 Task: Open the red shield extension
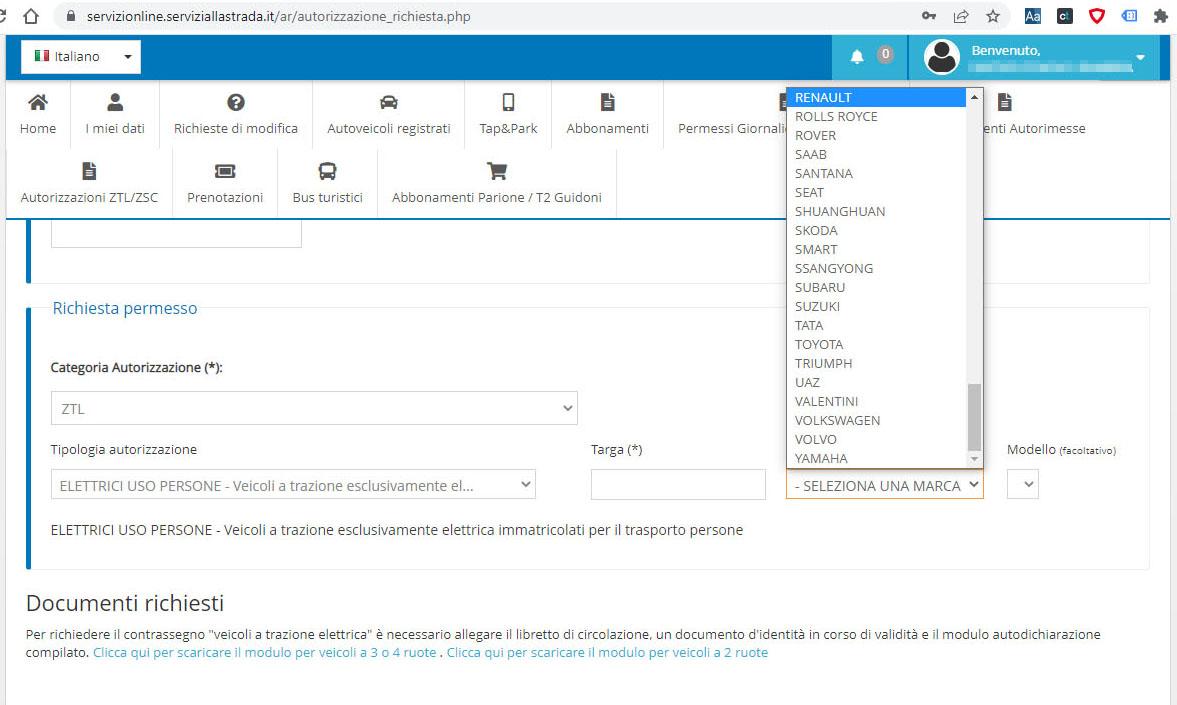[x=1097, y=16]
